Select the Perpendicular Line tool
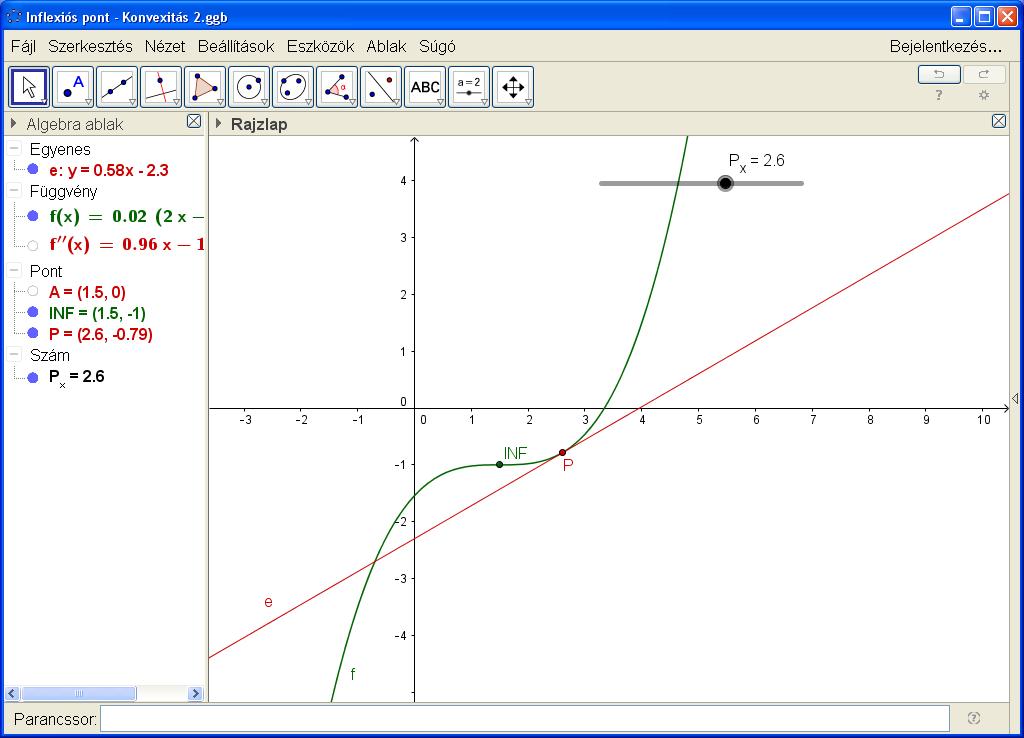 [161, 87]
